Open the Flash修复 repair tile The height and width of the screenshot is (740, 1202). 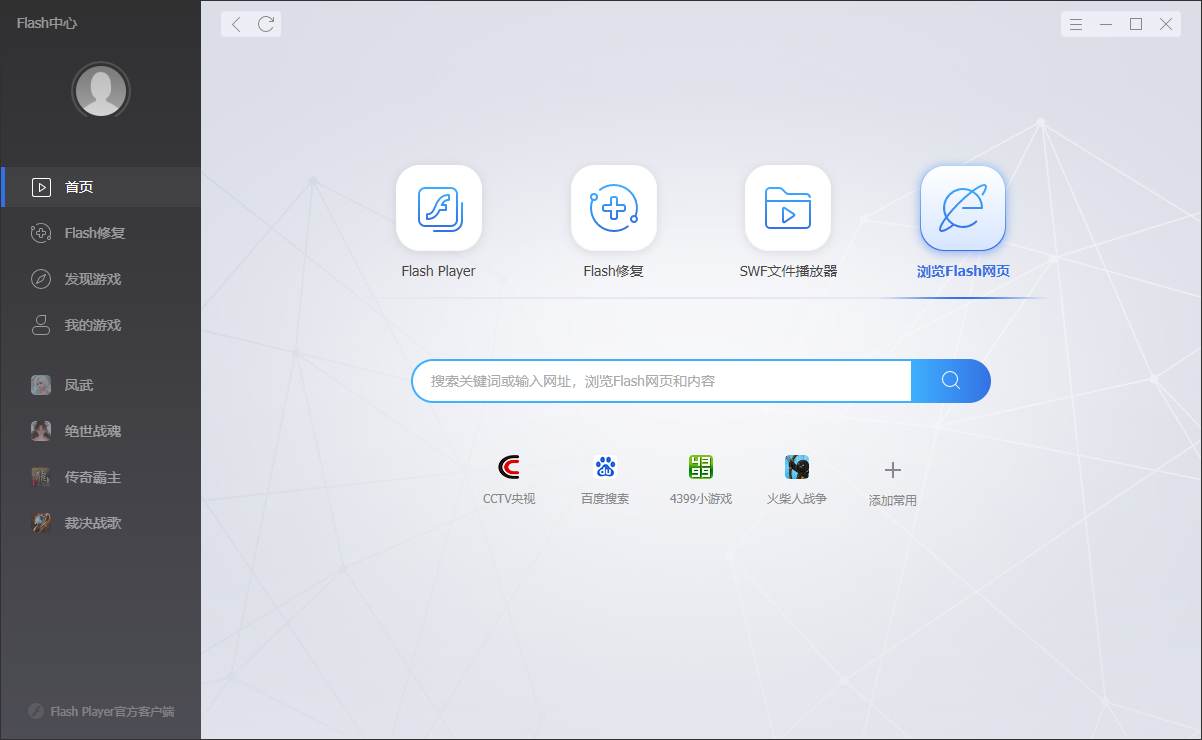coord(614,208)
